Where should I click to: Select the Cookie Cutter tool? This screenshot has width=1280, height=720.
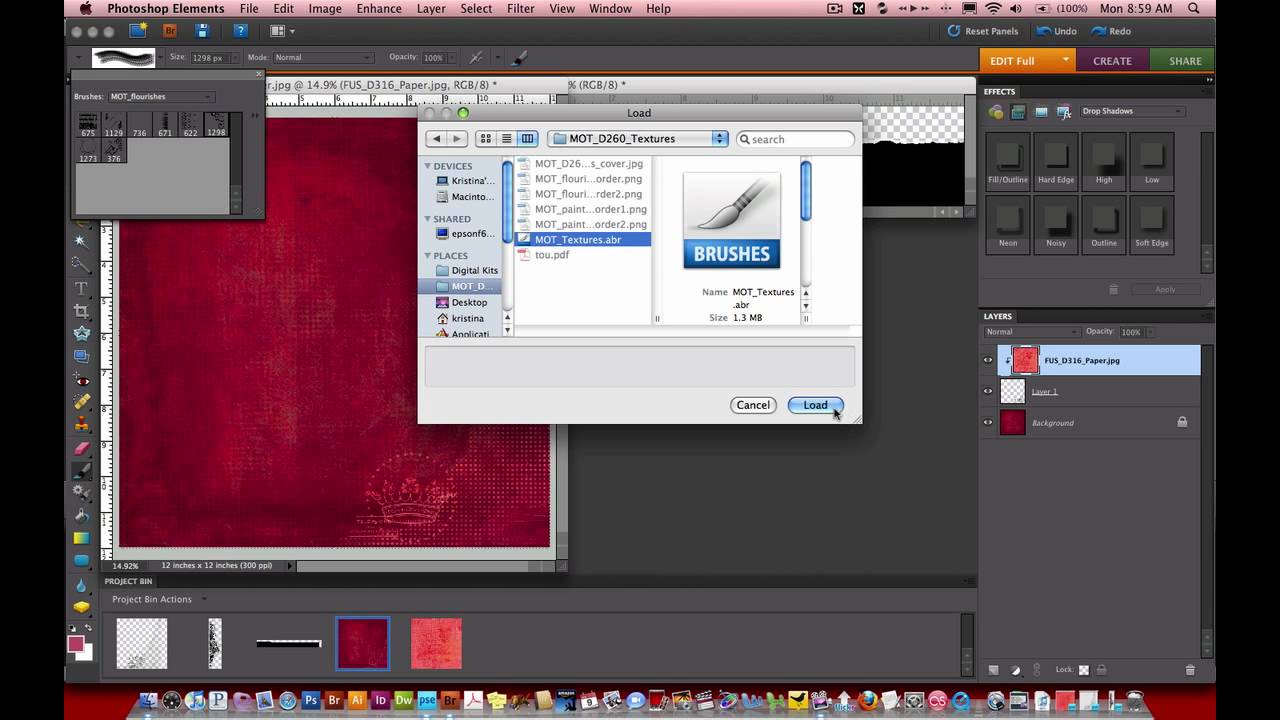[x=81, y=334]
